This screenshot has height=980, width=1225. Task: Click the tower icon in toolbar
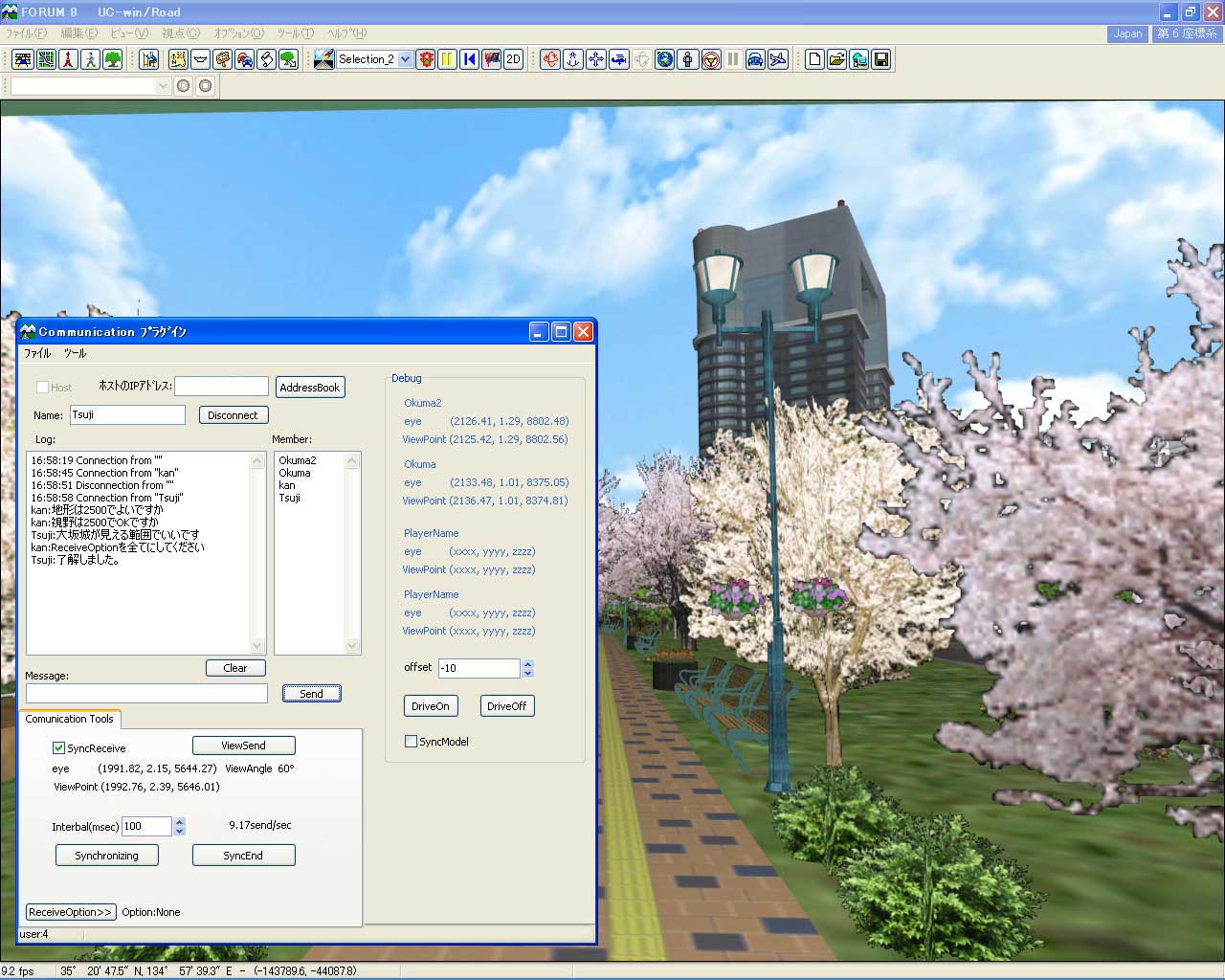(x=68, y=59)
